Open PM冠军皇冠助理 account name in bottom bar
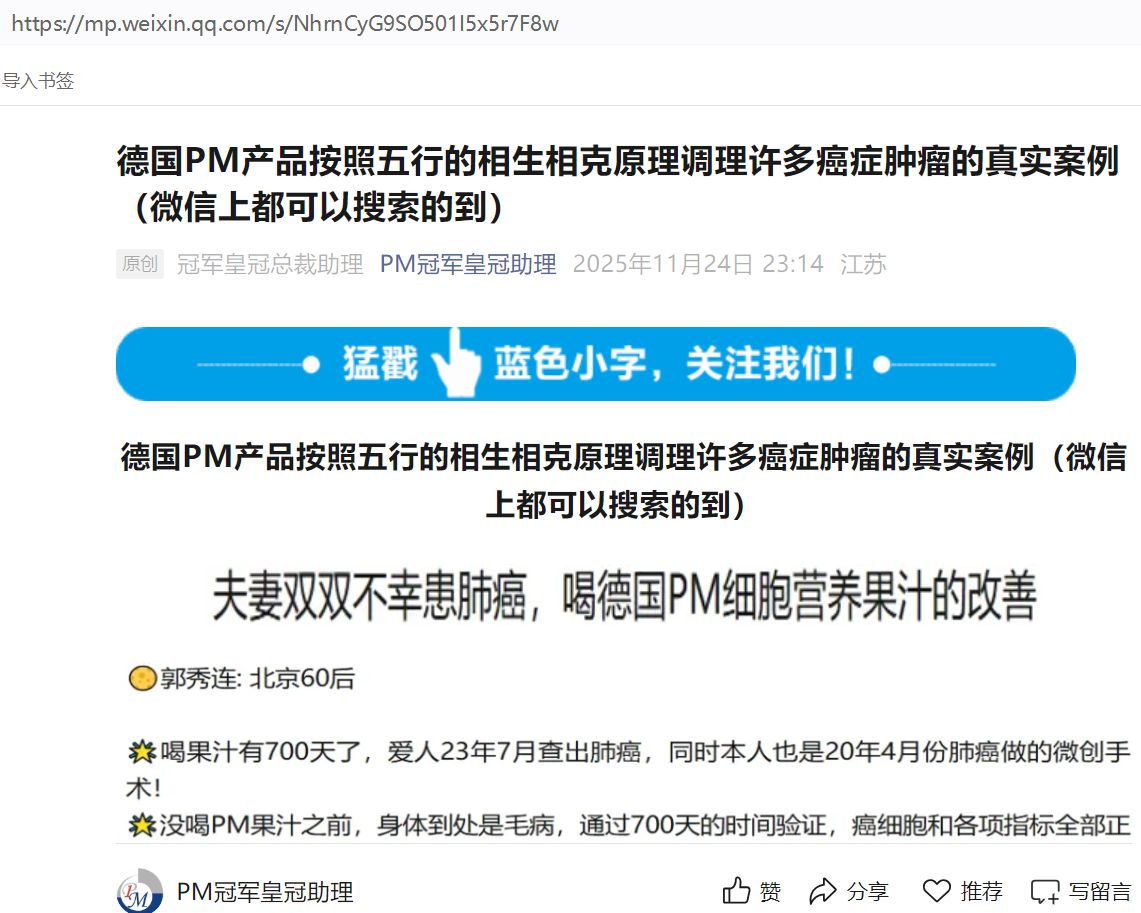 (265, 891)
